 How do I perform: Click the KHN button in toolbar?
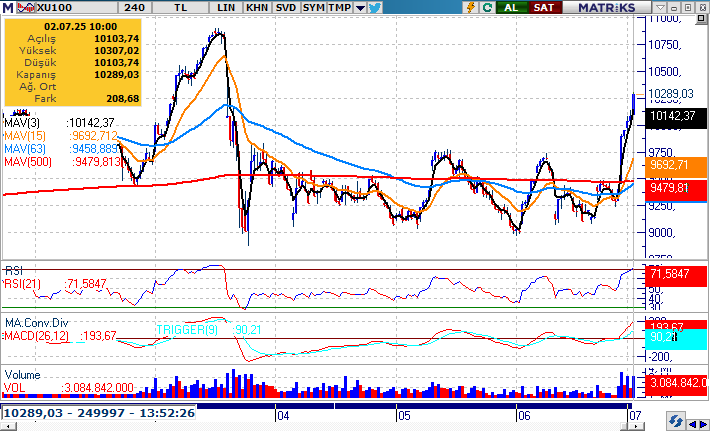[258, 7]
